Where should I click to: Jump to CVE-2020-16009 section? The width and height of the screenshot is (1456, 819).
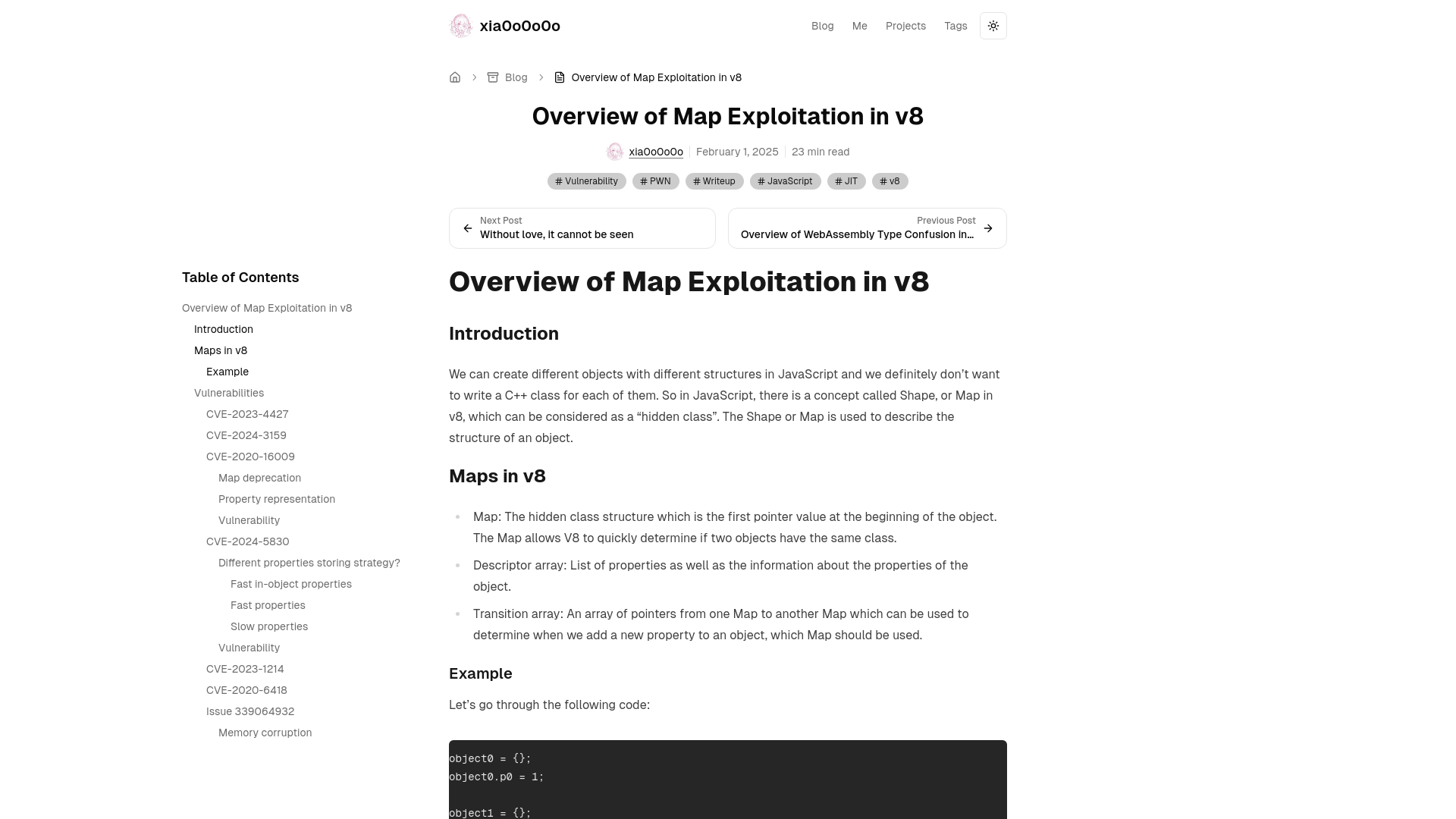[x=250, y=457]
